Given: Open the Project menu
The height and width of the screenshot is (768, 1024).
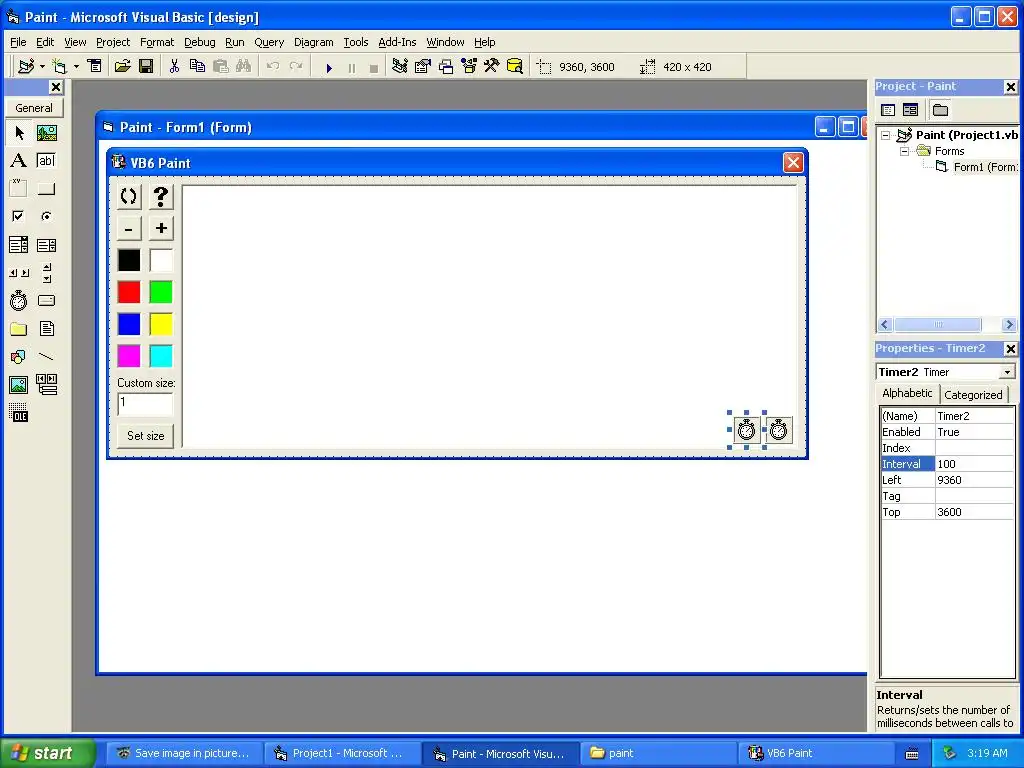Looking at the screenshot, I should 113,42.
